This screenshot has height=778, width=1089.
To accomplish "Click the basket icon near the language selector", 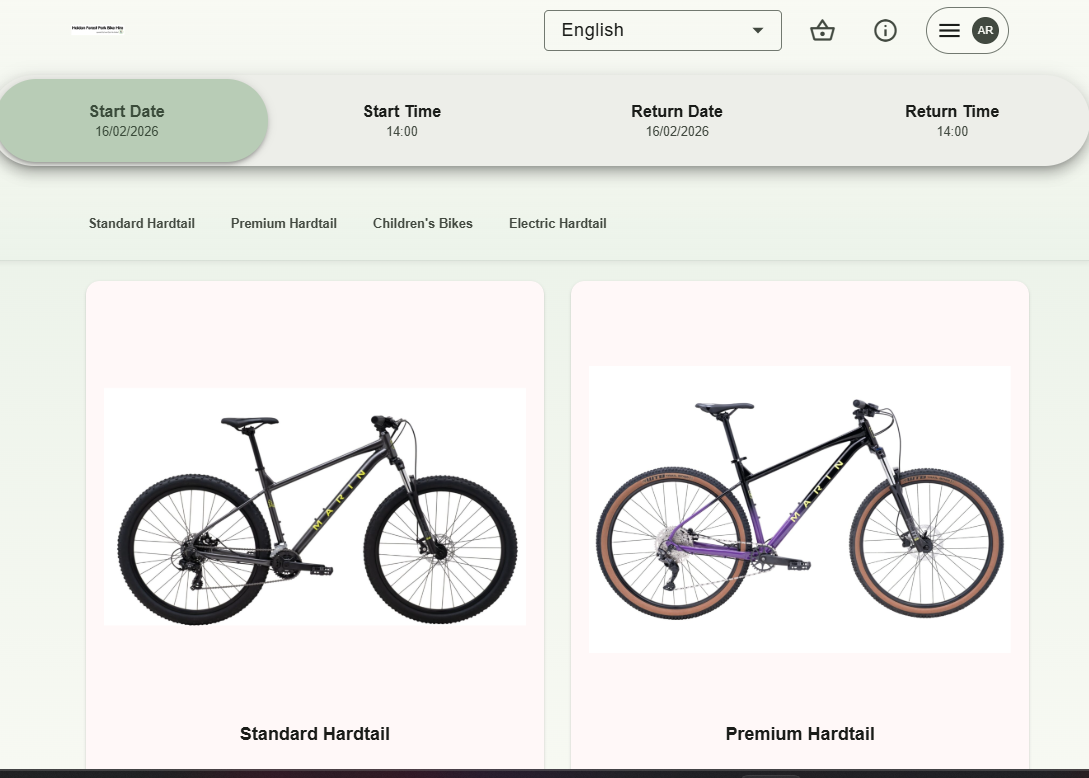I will [x=822, y=30].
